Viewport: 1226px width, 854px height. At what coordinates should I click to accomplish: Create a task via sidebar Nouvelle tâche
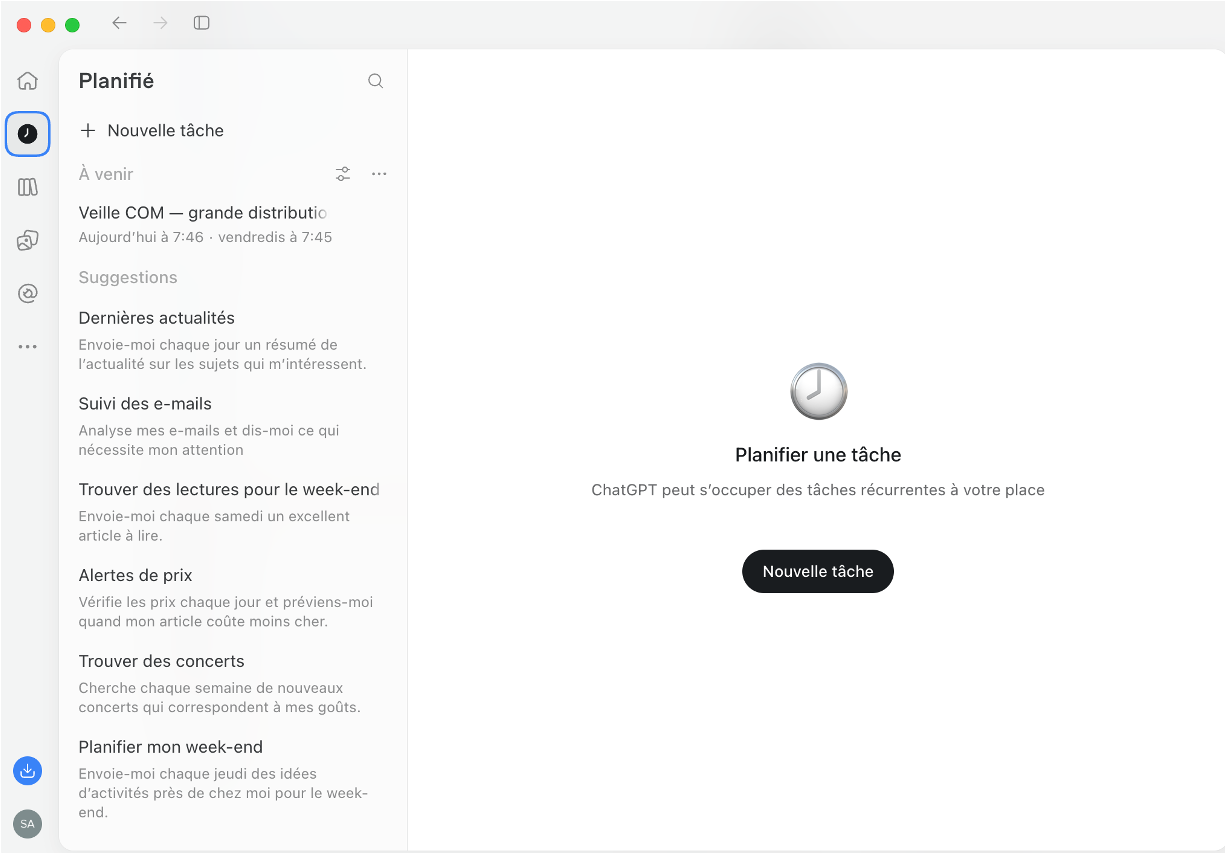pos(152,130)
